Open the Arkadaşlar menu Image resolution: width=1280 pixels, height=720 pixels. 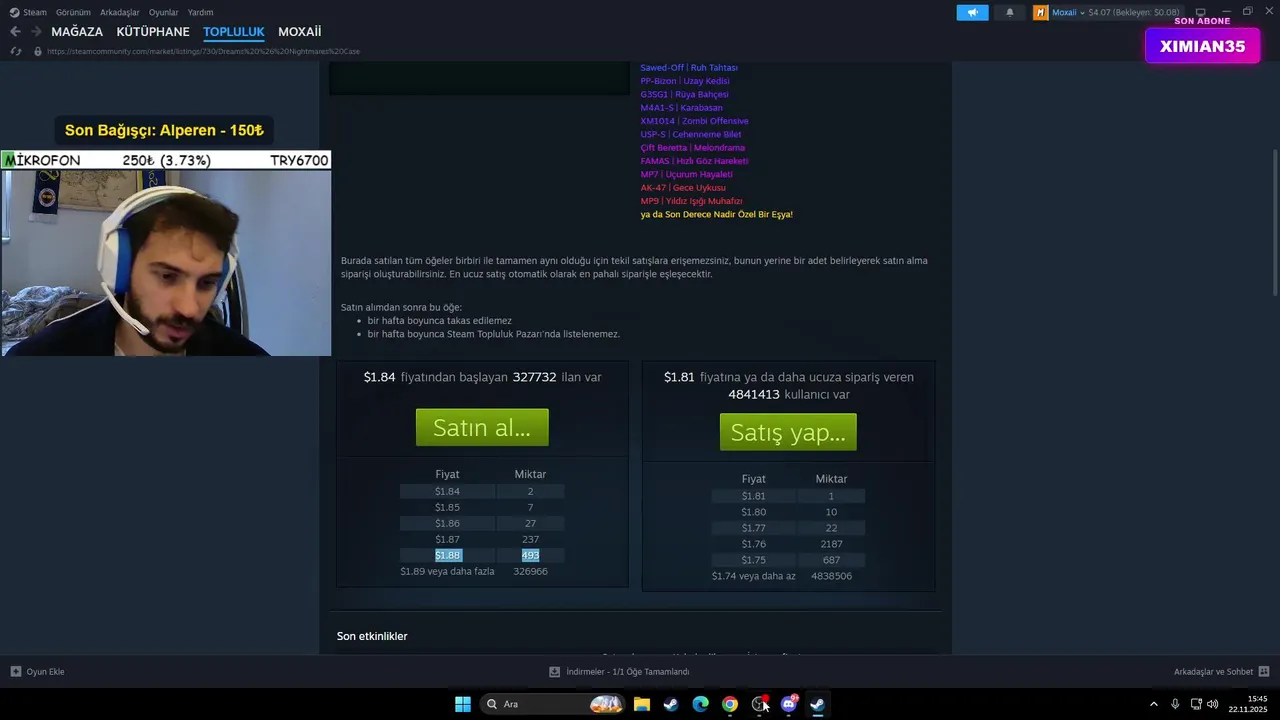point(120,12)
